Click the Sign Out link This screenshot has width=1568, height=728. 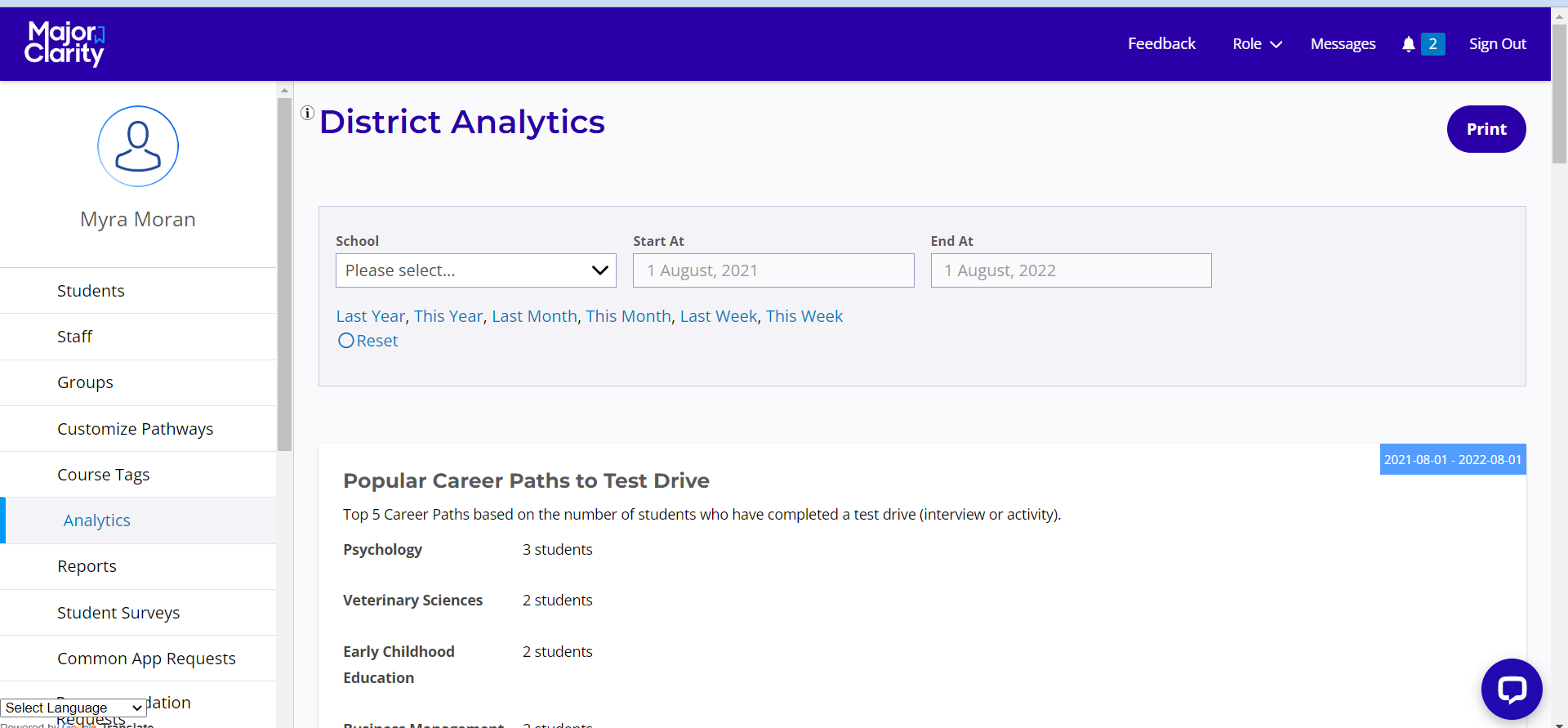pos(1497,44)
